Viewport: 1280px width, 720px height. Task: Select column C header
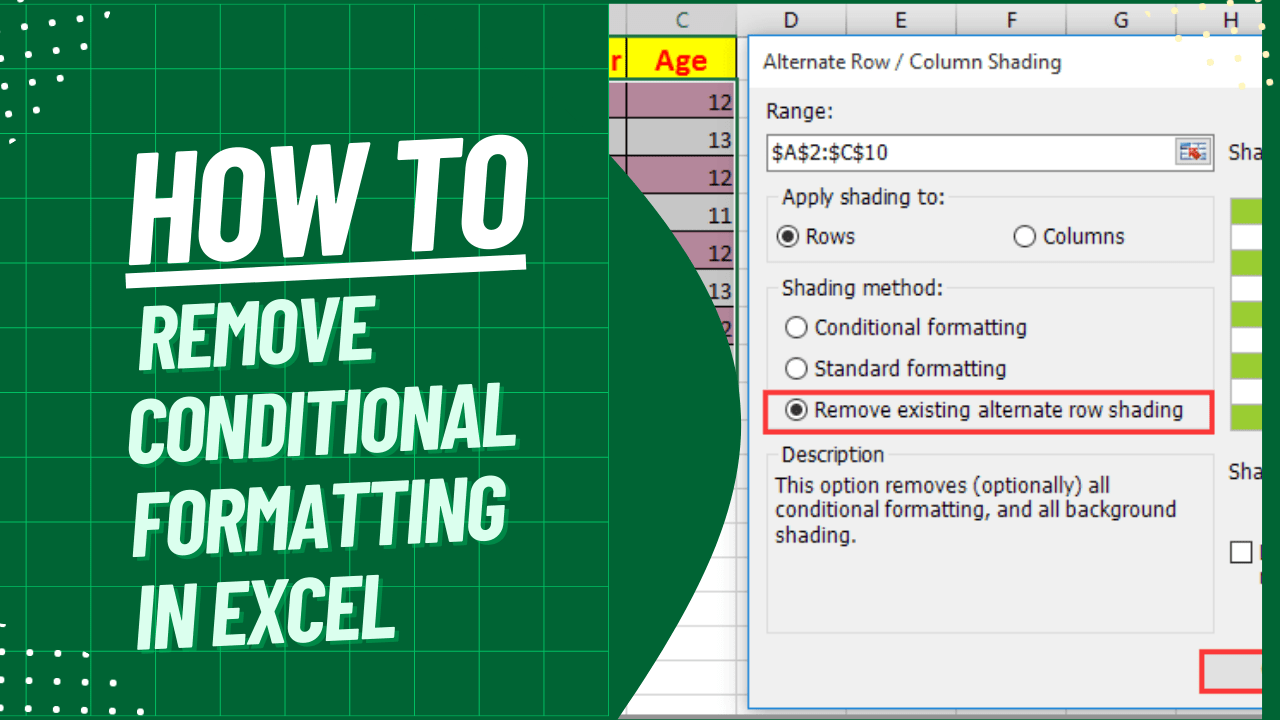683,20
